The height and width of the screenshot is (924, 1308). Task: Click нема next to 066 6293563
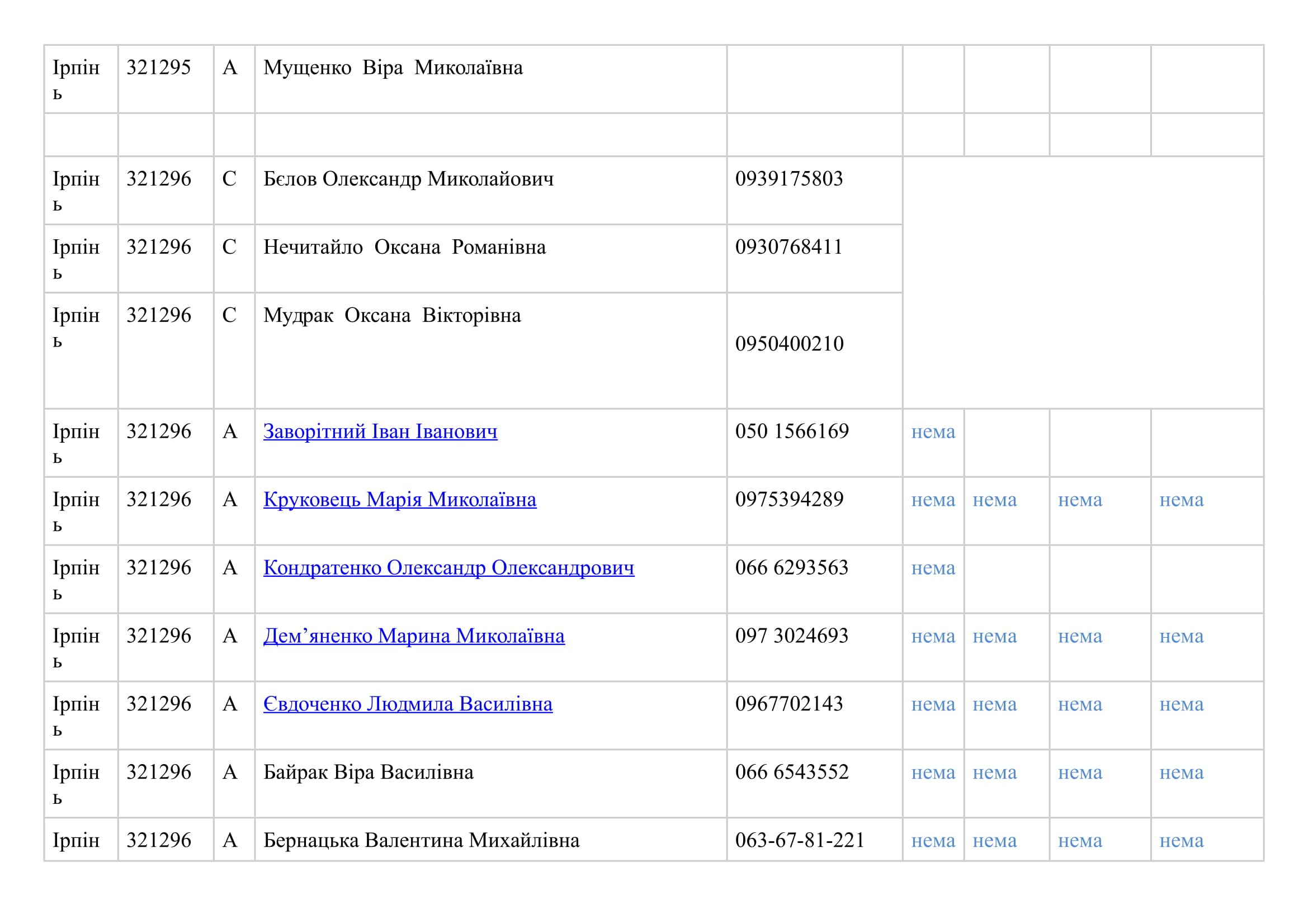[933, 568]
